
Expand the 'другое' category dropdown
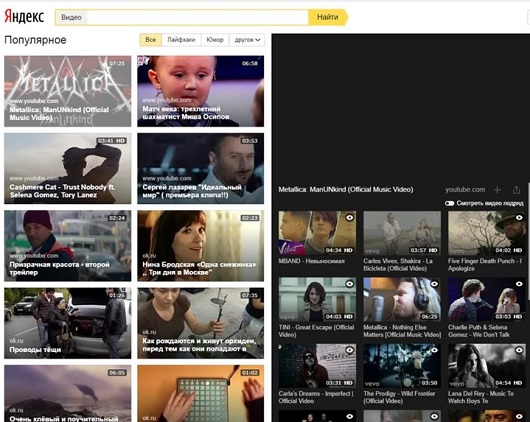[x=247, y=40]
